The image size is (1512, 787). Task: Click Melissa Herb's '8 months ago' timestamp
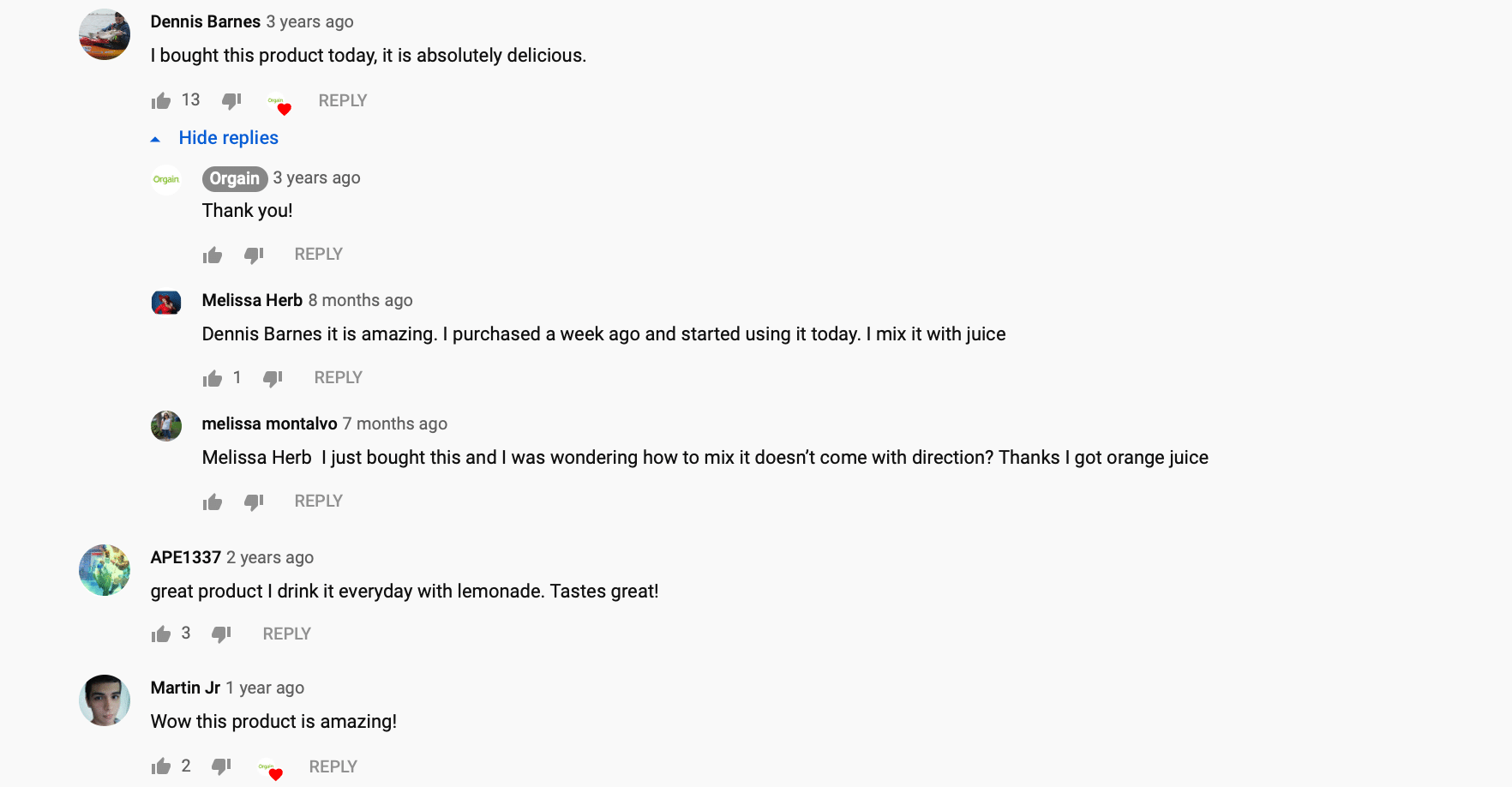360,300
